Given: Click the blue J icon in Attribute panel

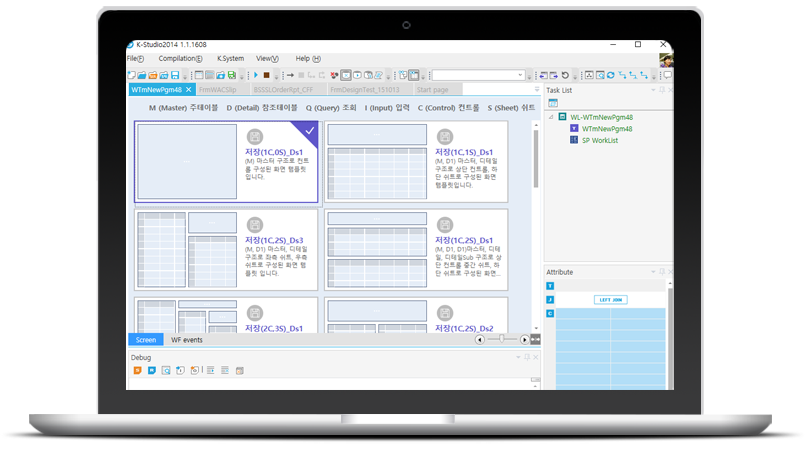Looking at the screenshot, I should click(550, 299).
